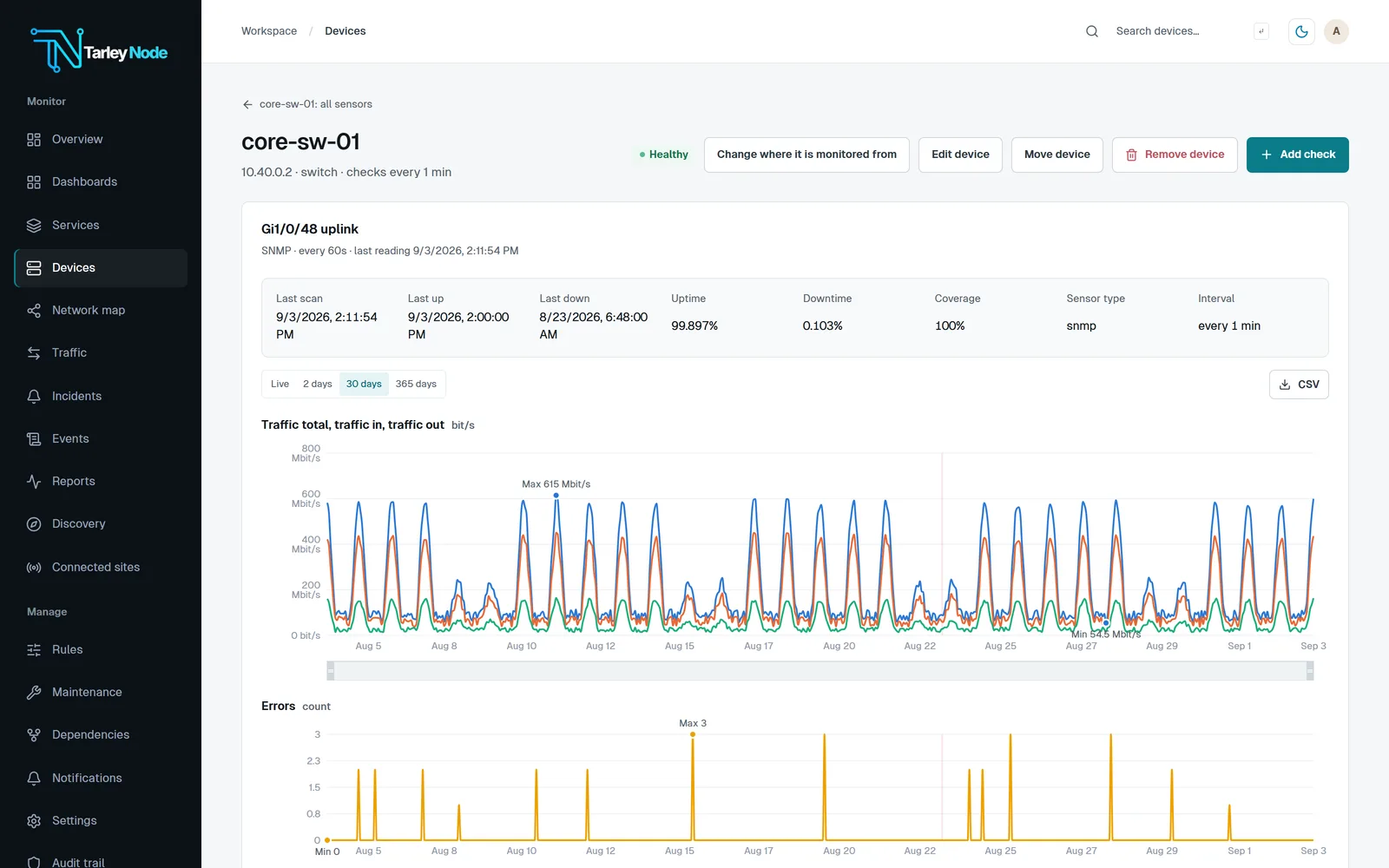
Task: Click the Dependencies icon in Manage
Action: 34,735
